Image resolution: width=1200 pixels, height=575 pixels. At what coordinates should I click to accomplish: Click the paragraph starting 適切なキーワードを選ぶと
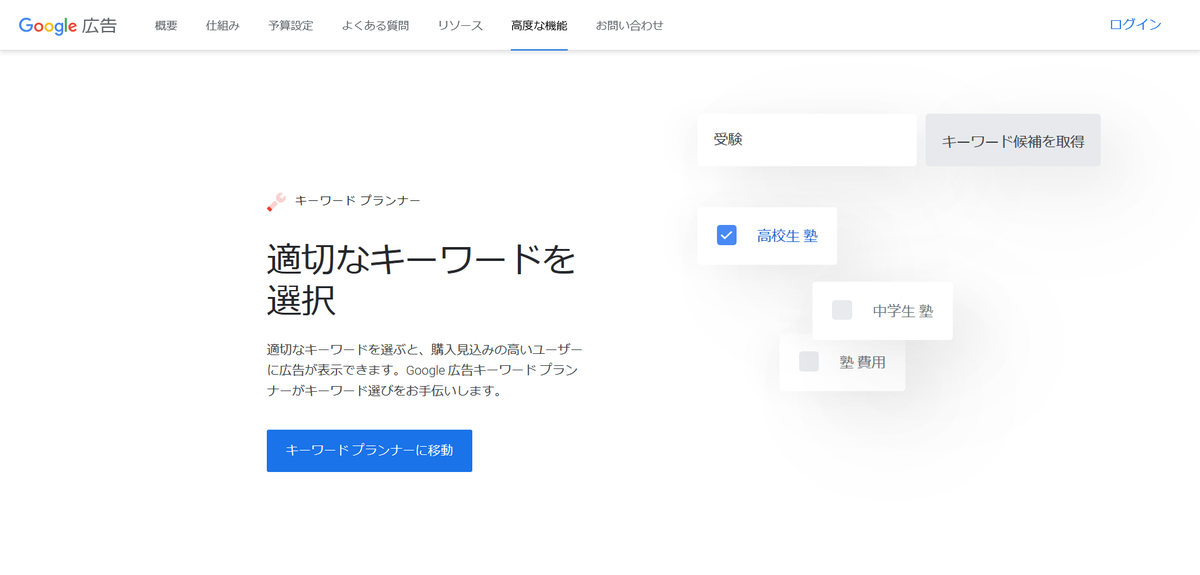pyautogui.click(x=424, y=370)
